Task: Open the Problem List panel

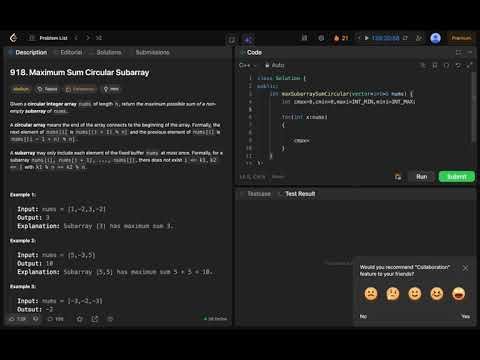Action: (49, 38)
